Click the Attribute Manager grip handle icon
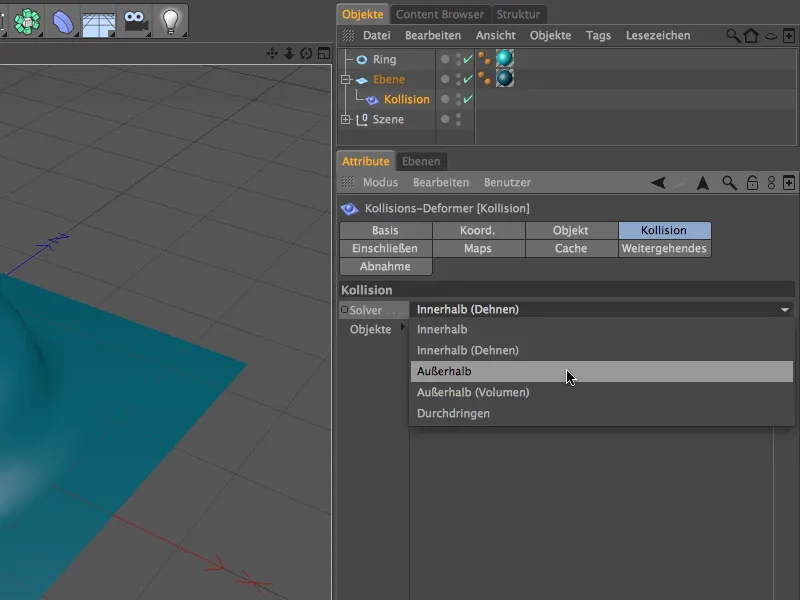Image resolution: width=800 pixels, height=600 pixels. click(348, 182)
